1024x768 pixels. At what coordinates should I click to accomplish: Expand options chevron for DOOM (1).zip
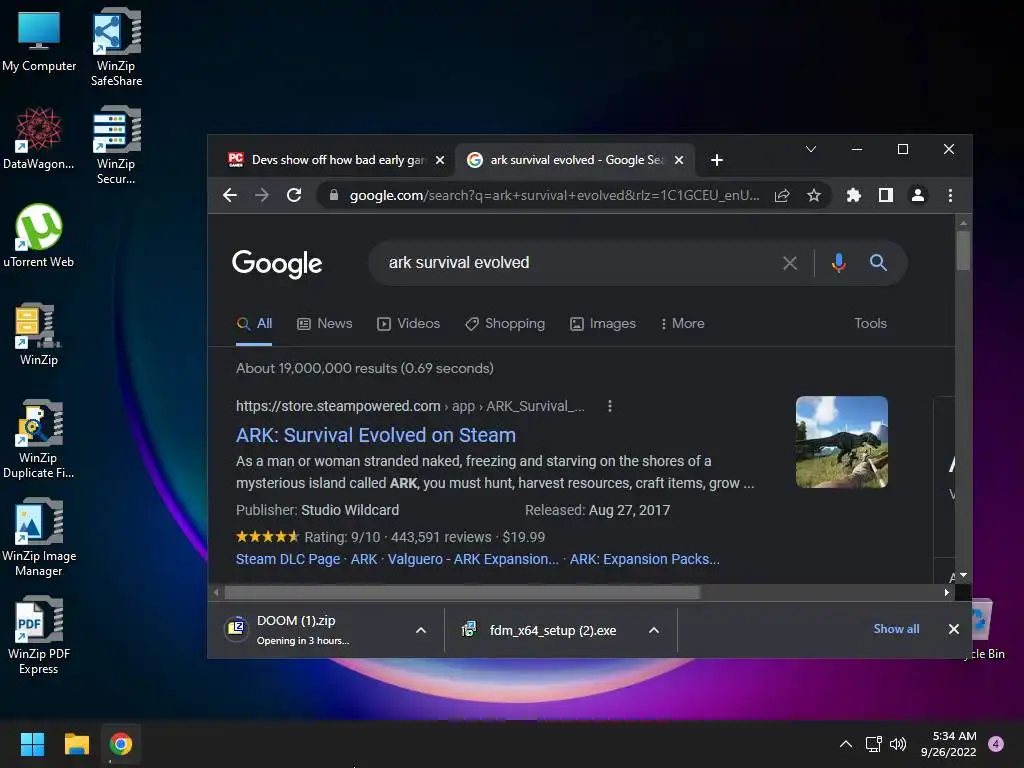pos(421,630)
